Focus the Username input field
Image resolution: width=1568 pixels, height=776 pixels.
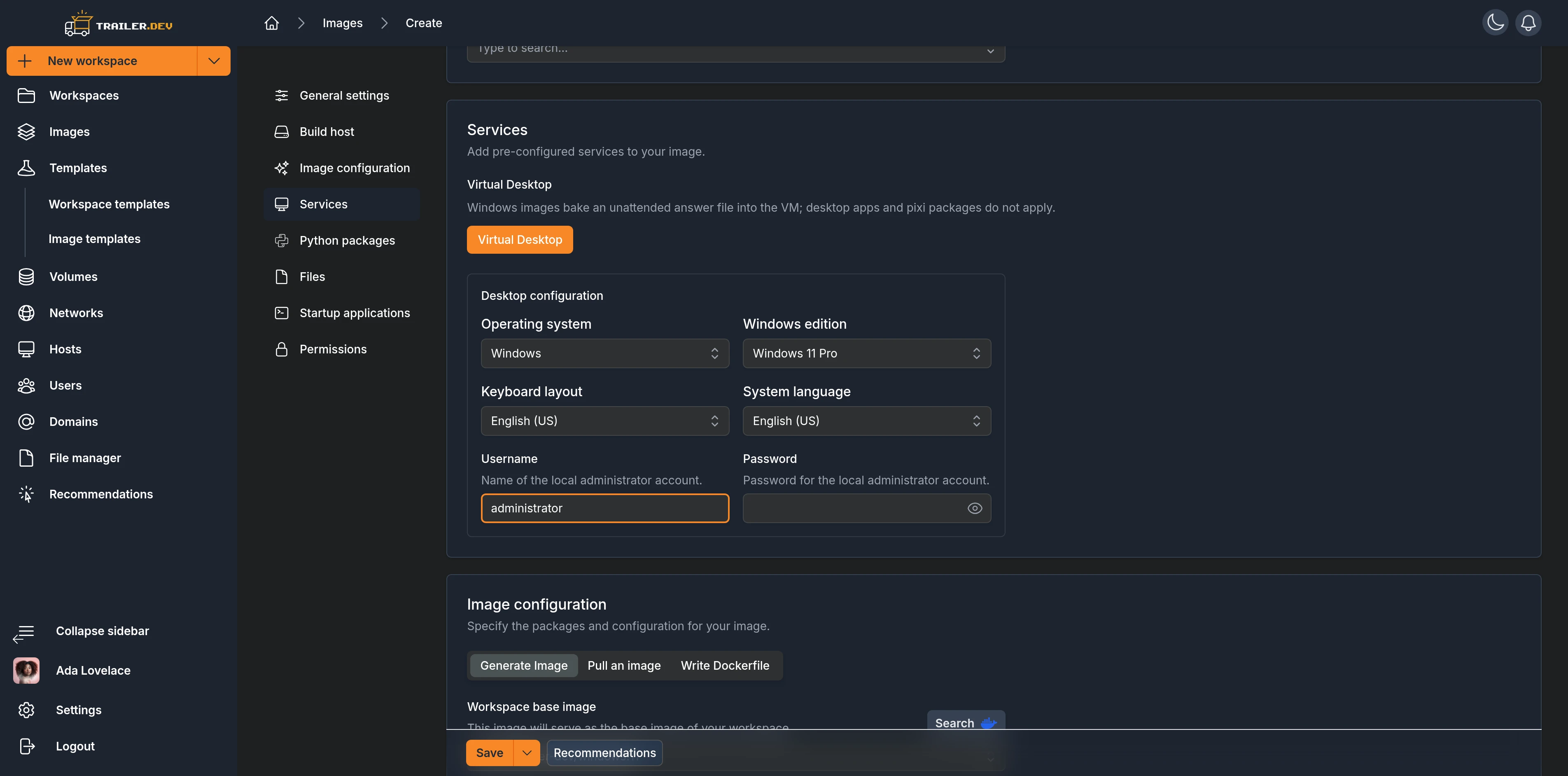click(605, 508)
